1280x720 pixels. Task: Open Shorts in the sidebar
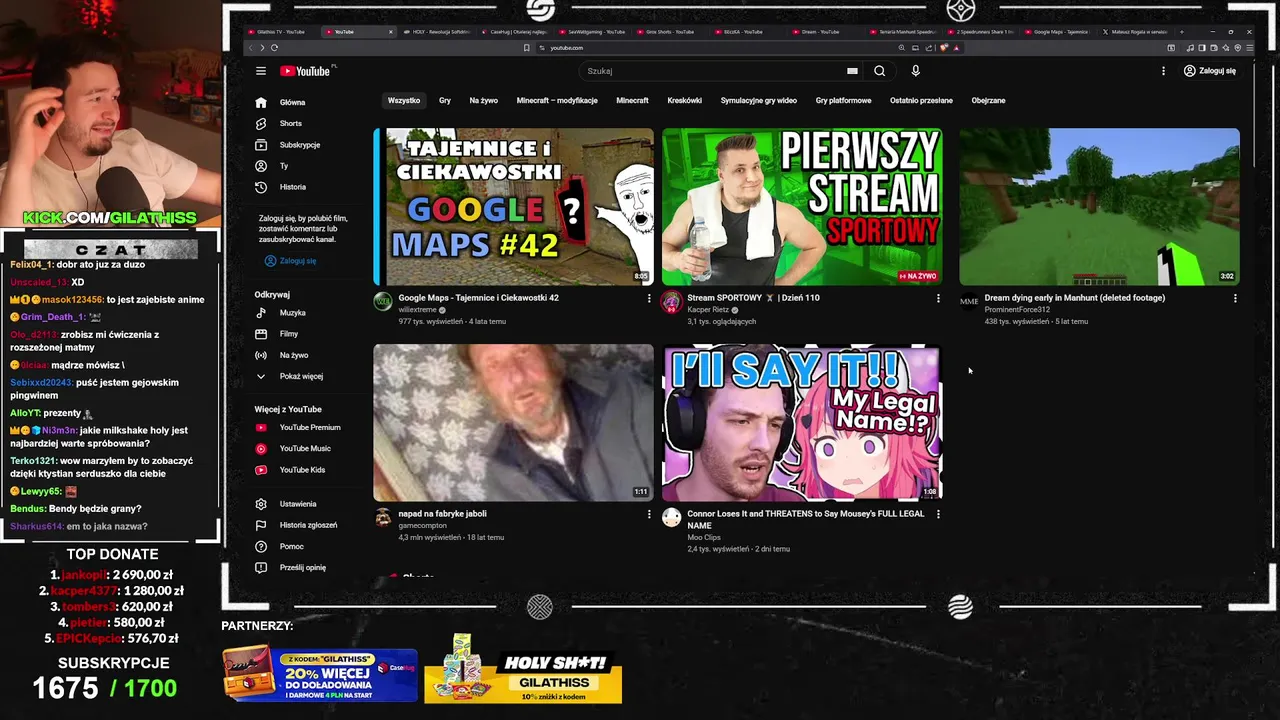point(292,123)
